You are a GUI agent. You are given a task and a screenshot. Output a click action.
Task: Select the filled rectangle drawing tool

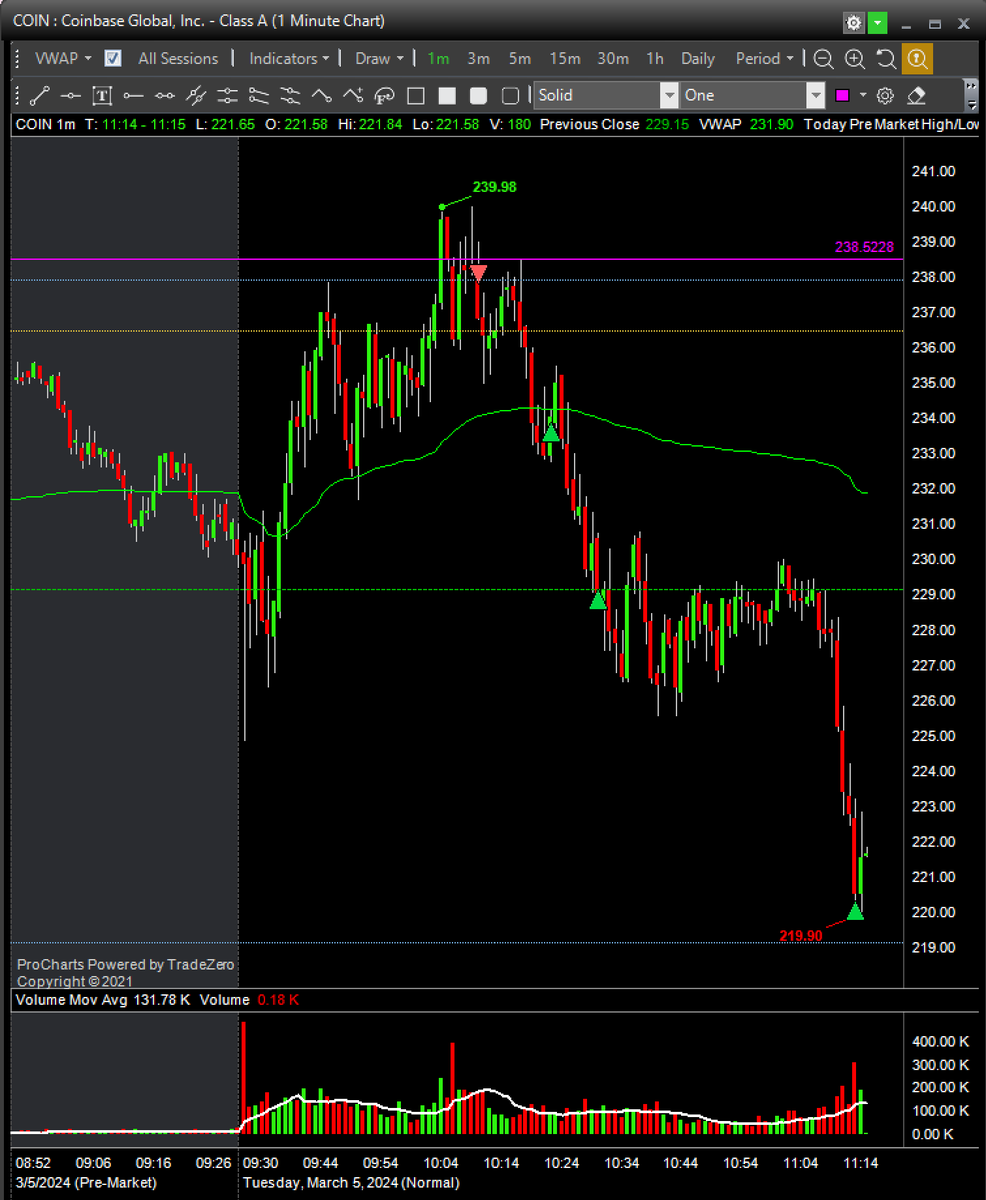pyautogui.click(x=446, y=95)
